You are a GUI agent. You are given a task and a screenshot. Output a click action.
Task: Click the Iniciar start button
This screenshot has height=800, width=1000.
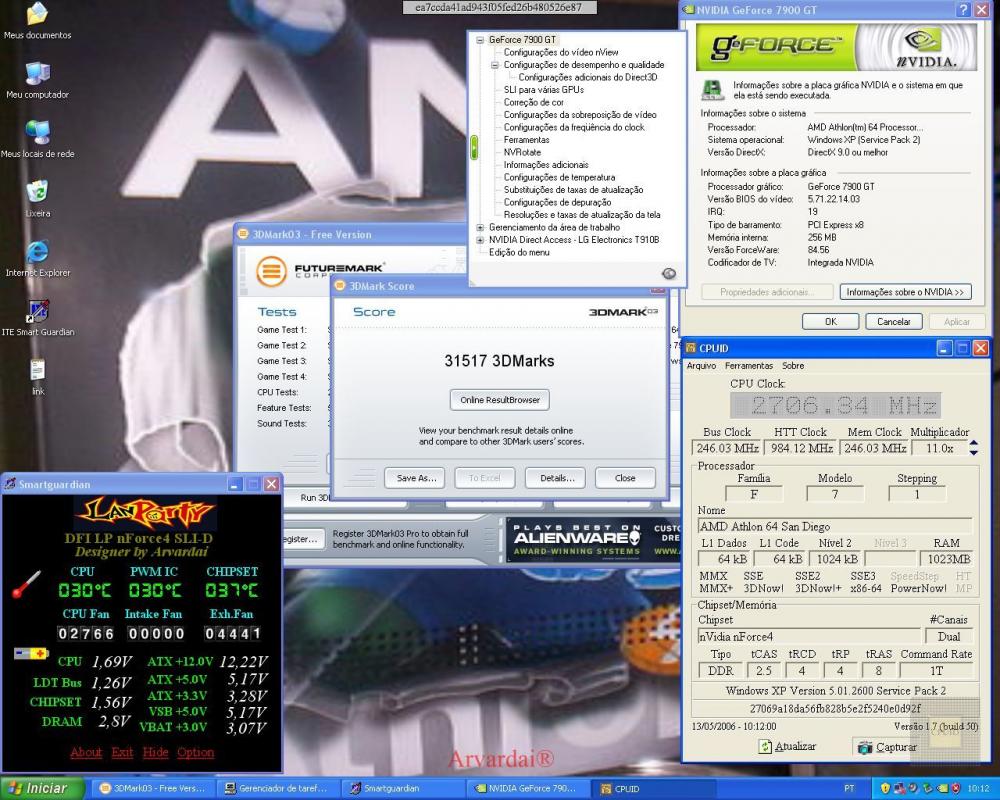pos(37,788)
